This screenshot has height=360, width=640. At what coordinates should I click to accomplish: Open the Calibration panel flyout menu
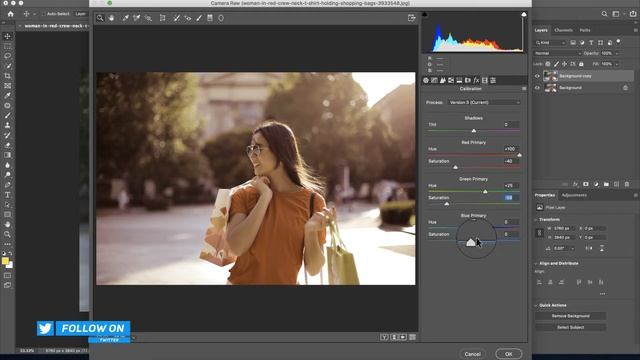click(x=524, y=89)
